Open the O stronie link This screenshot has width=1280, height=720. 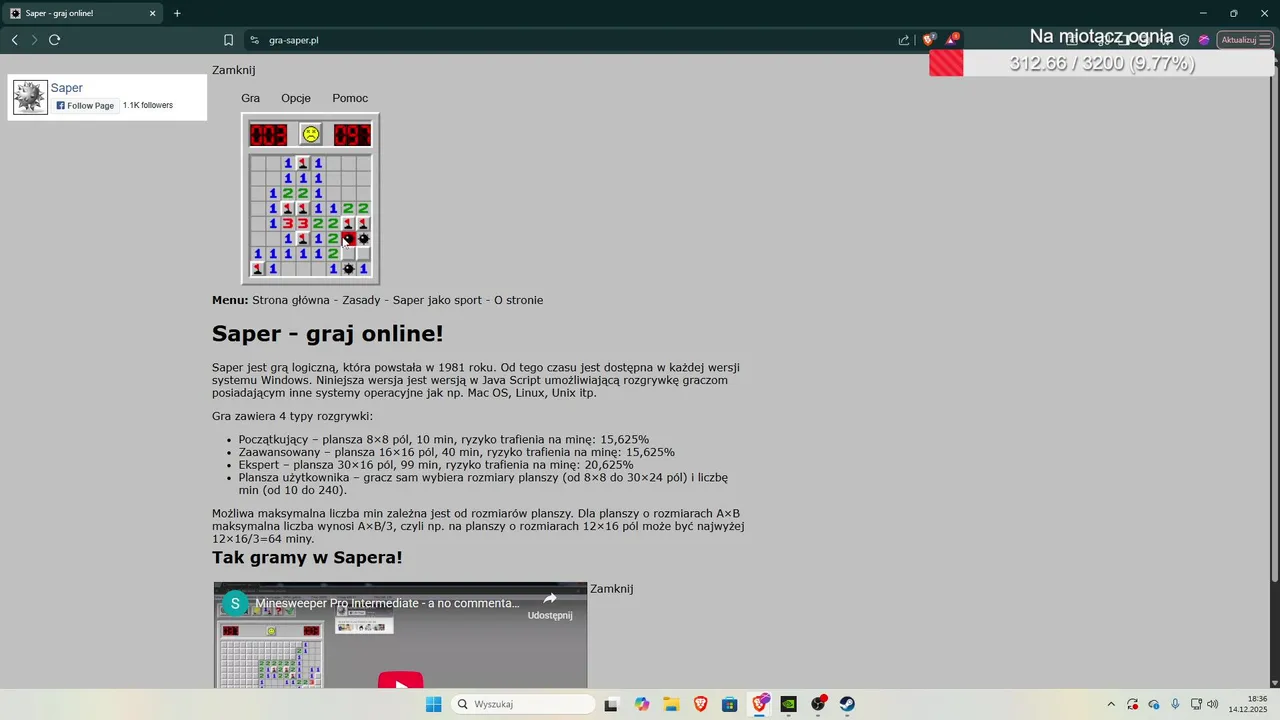tap(518, 300)
